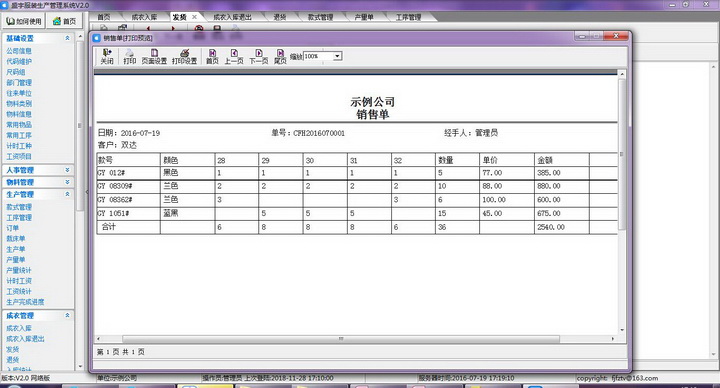Open the 退货 tab

click(x=280, y=17)
